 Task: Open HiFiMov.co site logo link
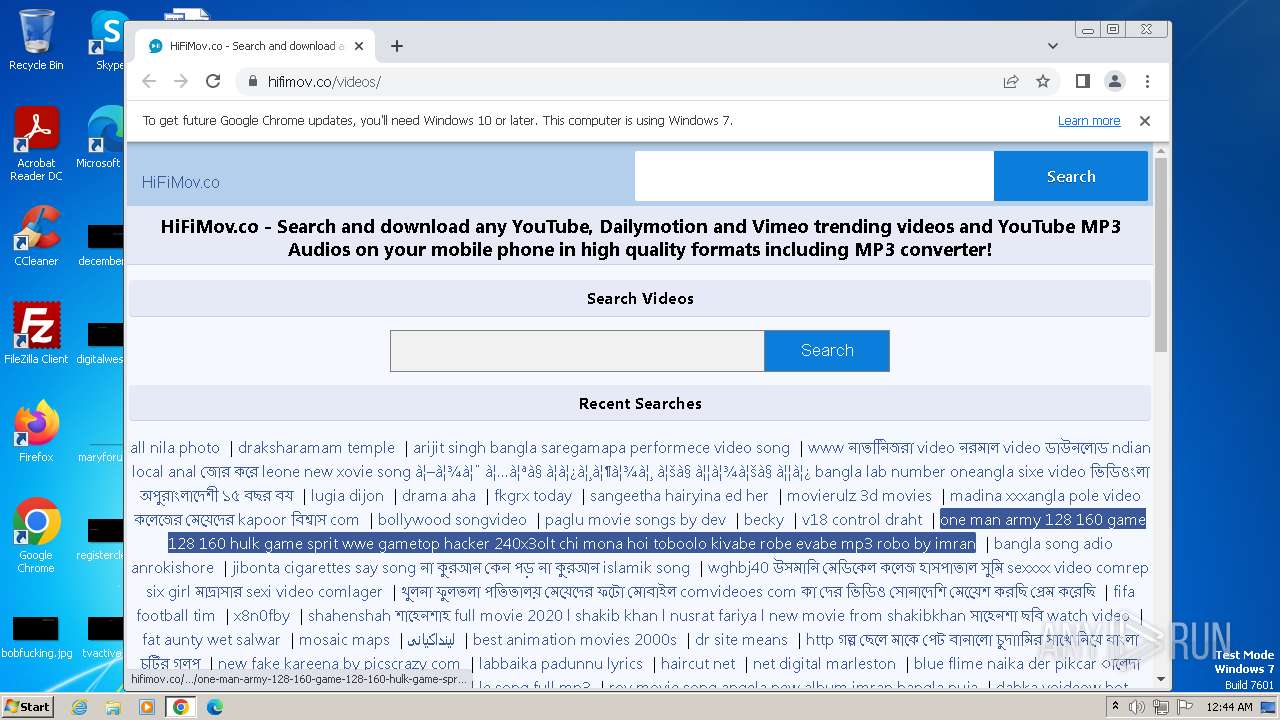coord(180,182)
